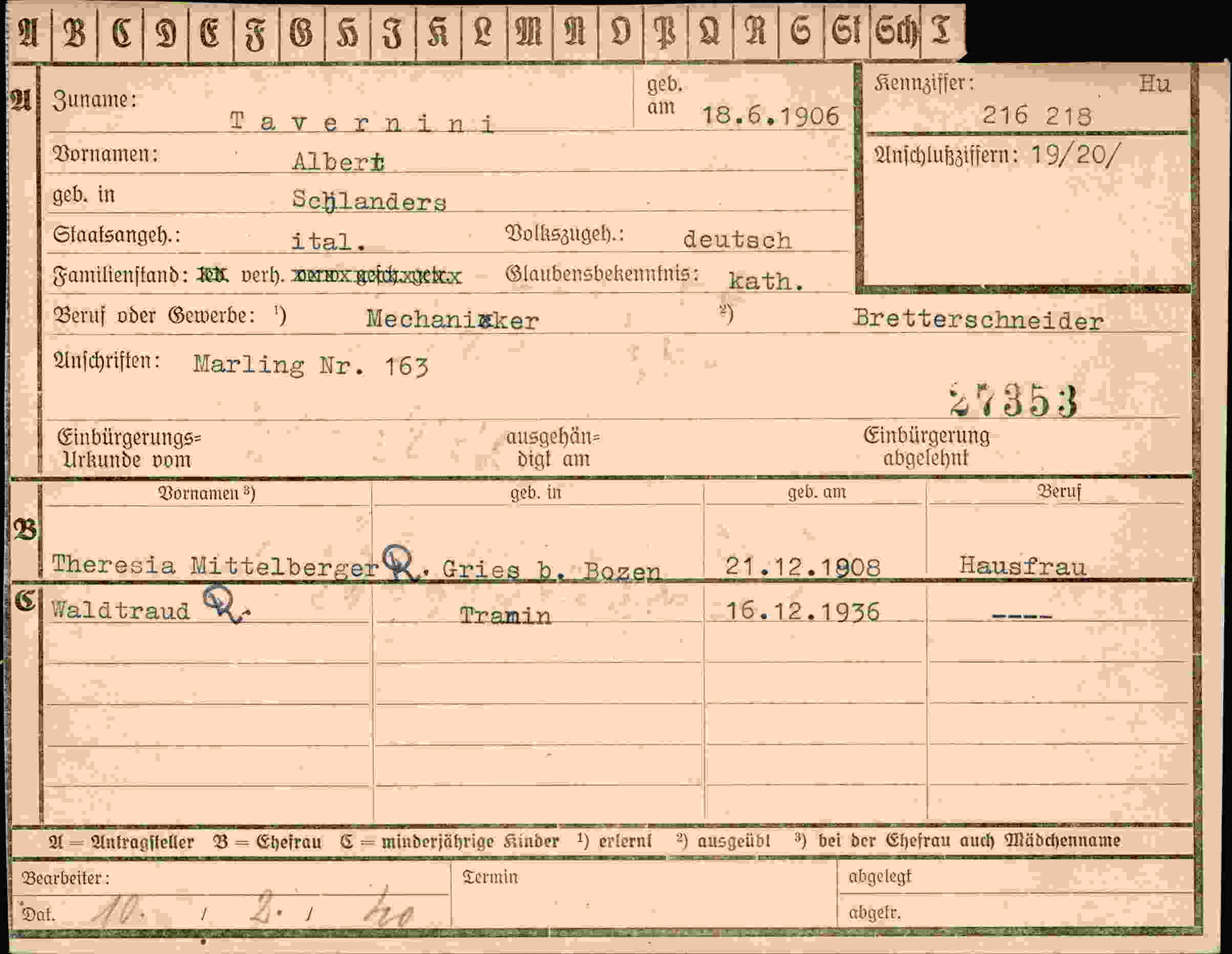
Task: Click the wife's birthplace 'Gries b. Bozen'
Action: click(551, 570)
